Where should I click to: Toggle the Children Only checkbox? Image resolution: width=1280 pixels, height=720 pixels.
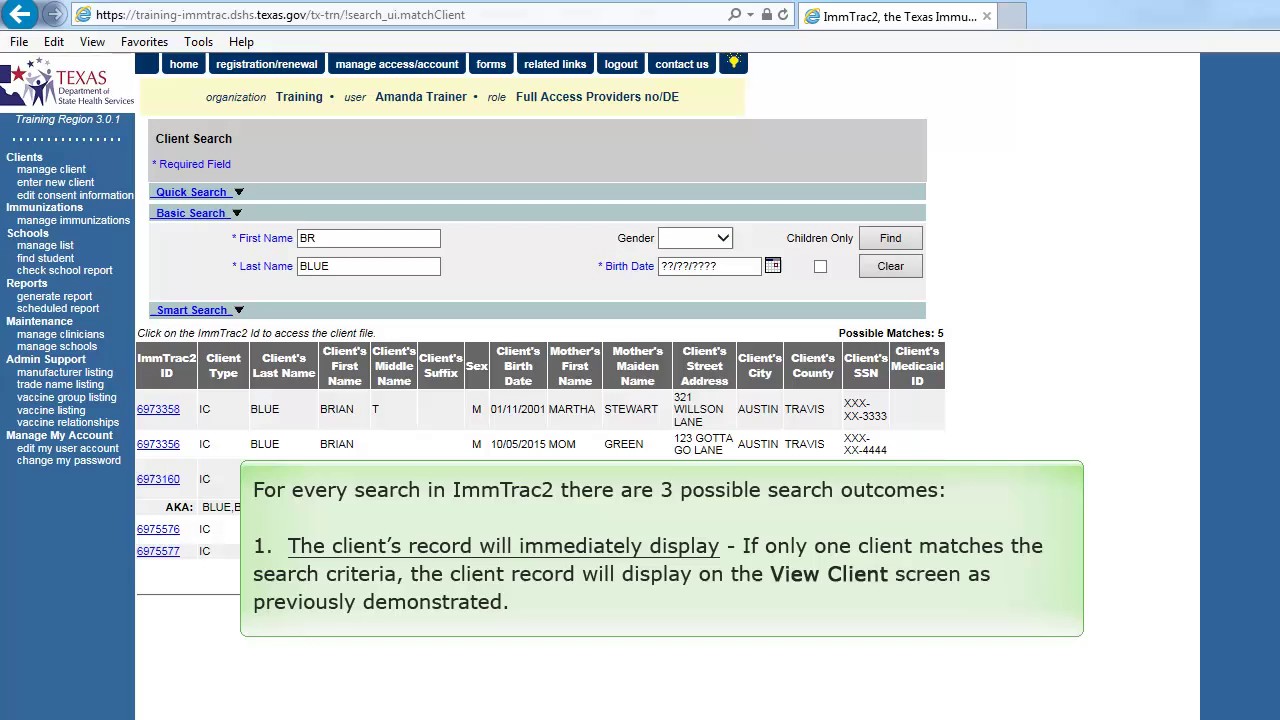click(x=820, y=266)
